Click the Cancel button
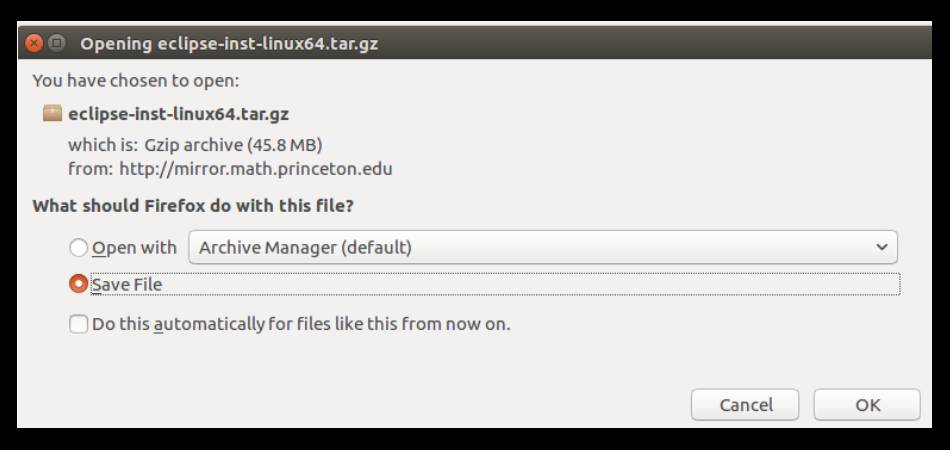This screenshot has height=450, width=950. click(x=745, y=405)
